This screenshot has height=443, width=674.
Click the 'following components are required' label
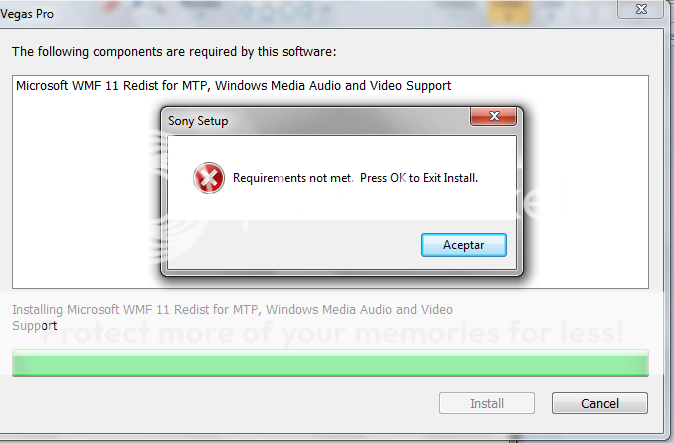click(x=174, y=52)
